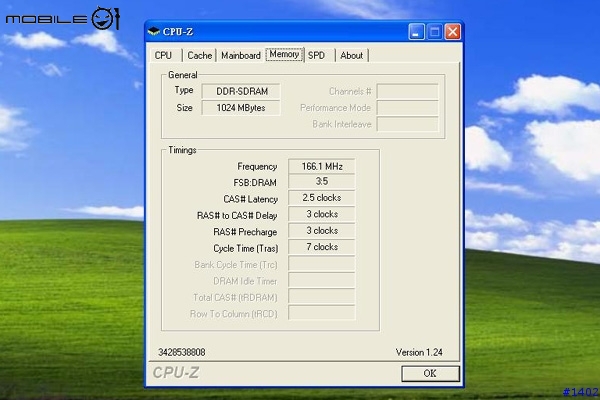Go to the SPD tab

[x=316, y=56]
